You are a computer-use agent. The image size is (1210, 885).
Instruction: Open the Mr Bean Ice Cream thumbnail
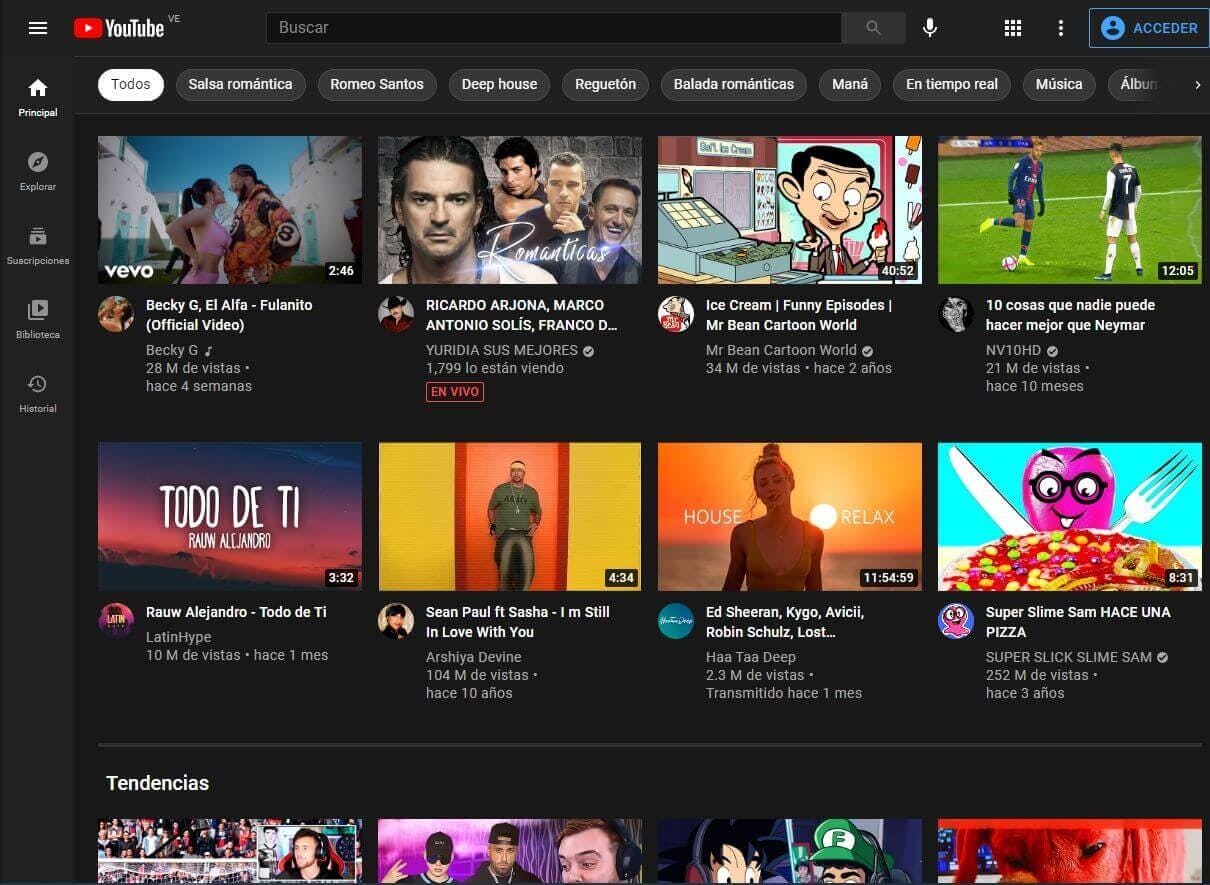(789, 210)
